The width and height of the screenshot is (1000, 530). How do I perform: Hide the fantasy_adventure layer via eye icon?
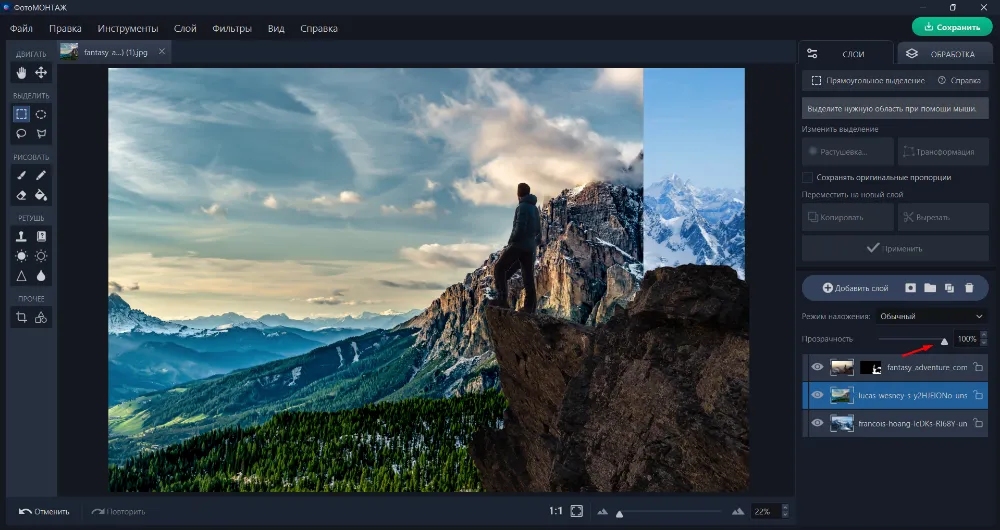tap(817, 368)
